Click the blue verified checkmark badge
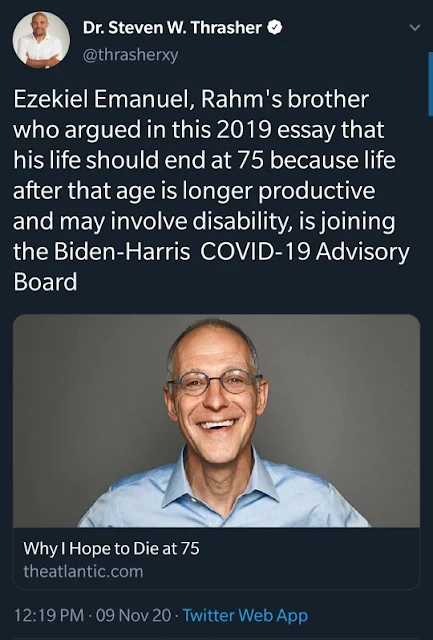433x640 pixels. tap(275, 28)
